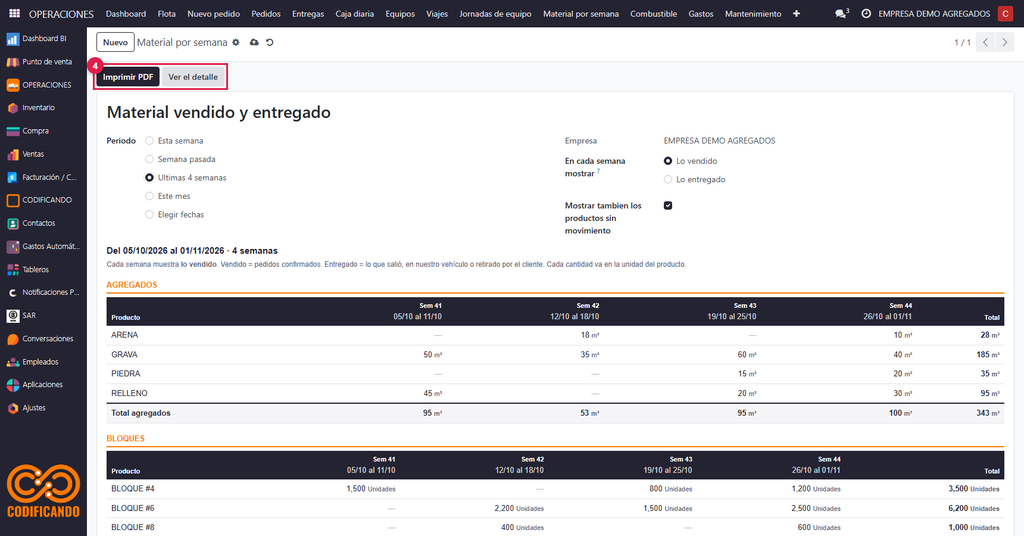
Task: Open the Flota menu
Action: point(167,14)
